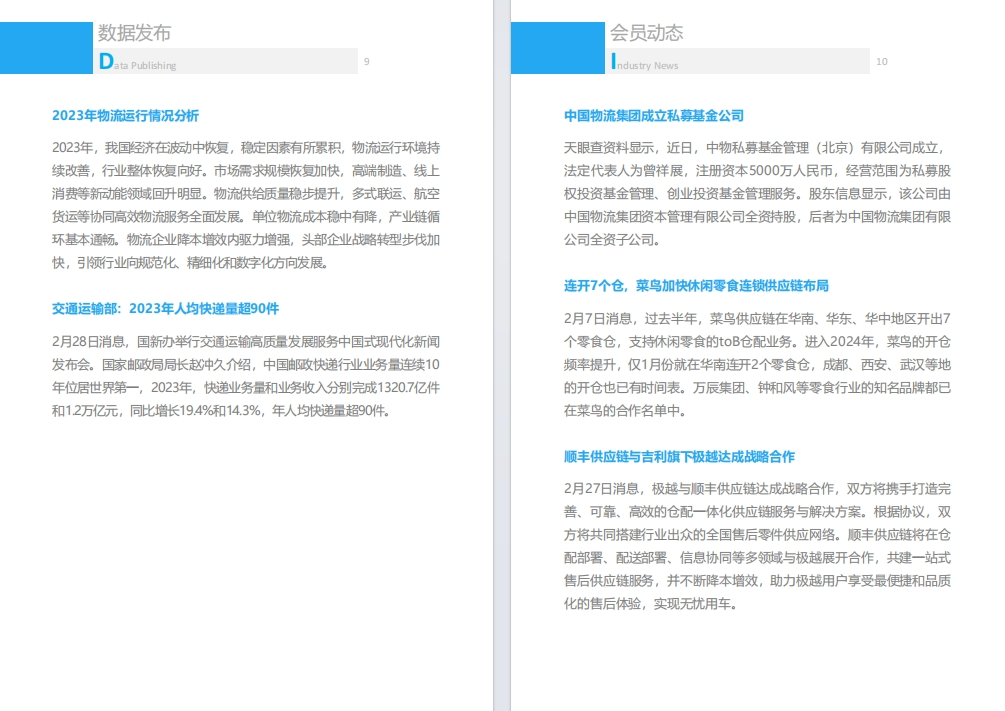Click the line starting 个零食仓，支持休闲零食的toB
1005x711 pixels.
coord(758,342)
